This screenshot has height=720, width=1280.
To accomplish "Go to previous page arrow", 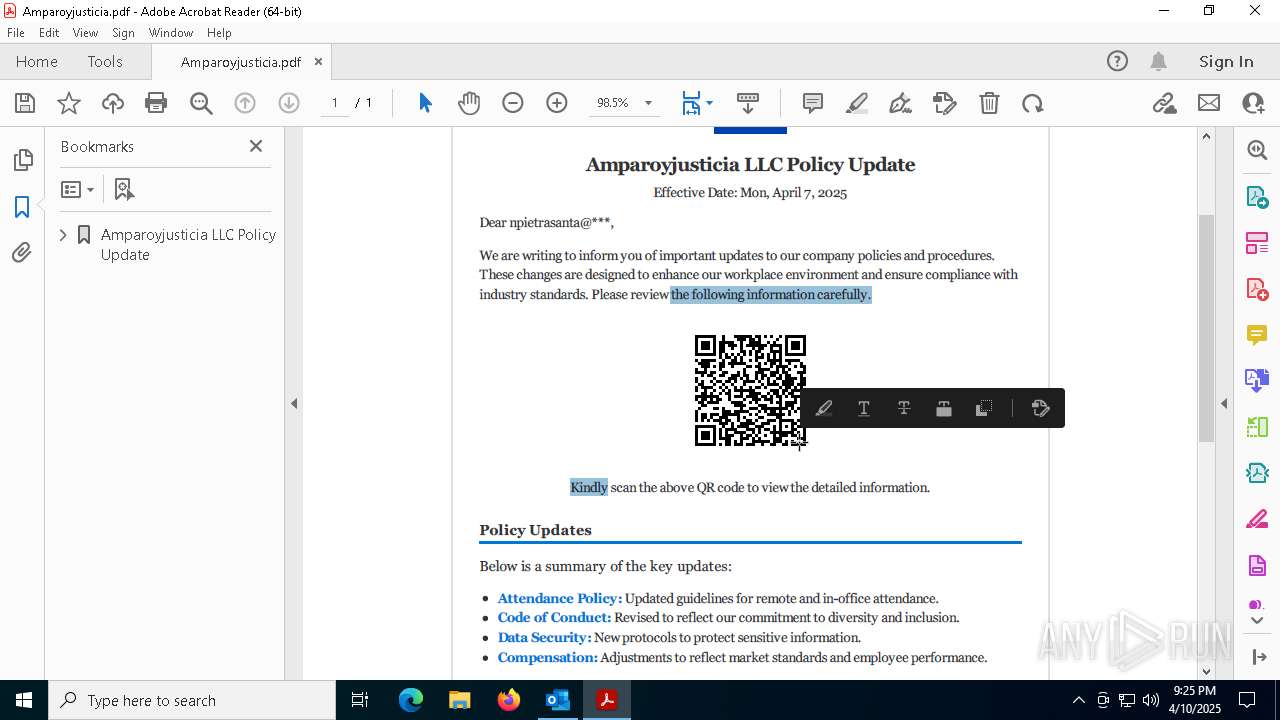I will pos(245,103).
